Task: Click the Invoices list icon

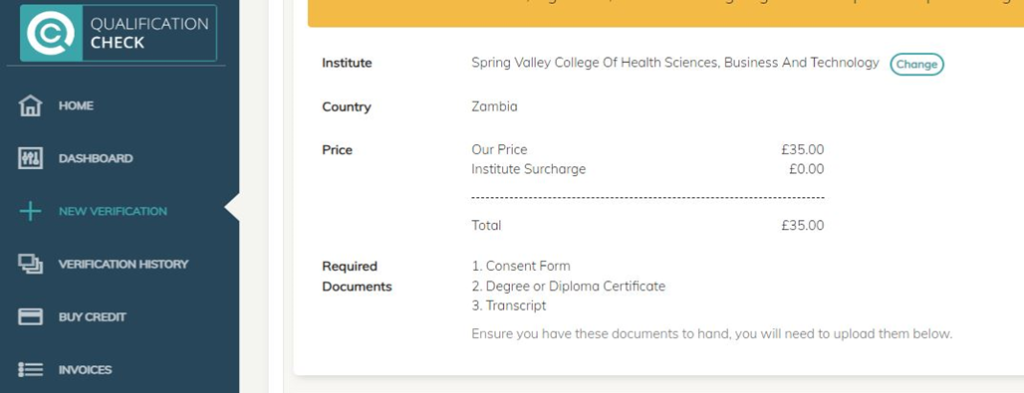Action: (x=30, y=370)
